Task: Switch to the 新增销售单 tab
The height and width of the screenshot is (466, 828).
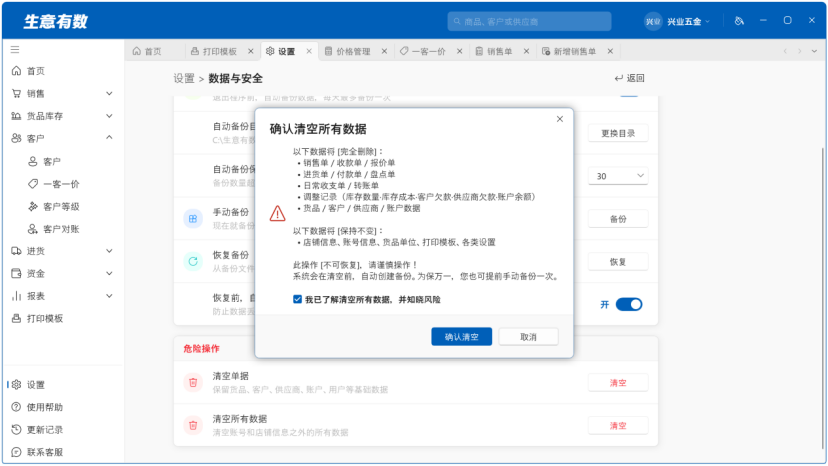Action: [x=569, y=51]
